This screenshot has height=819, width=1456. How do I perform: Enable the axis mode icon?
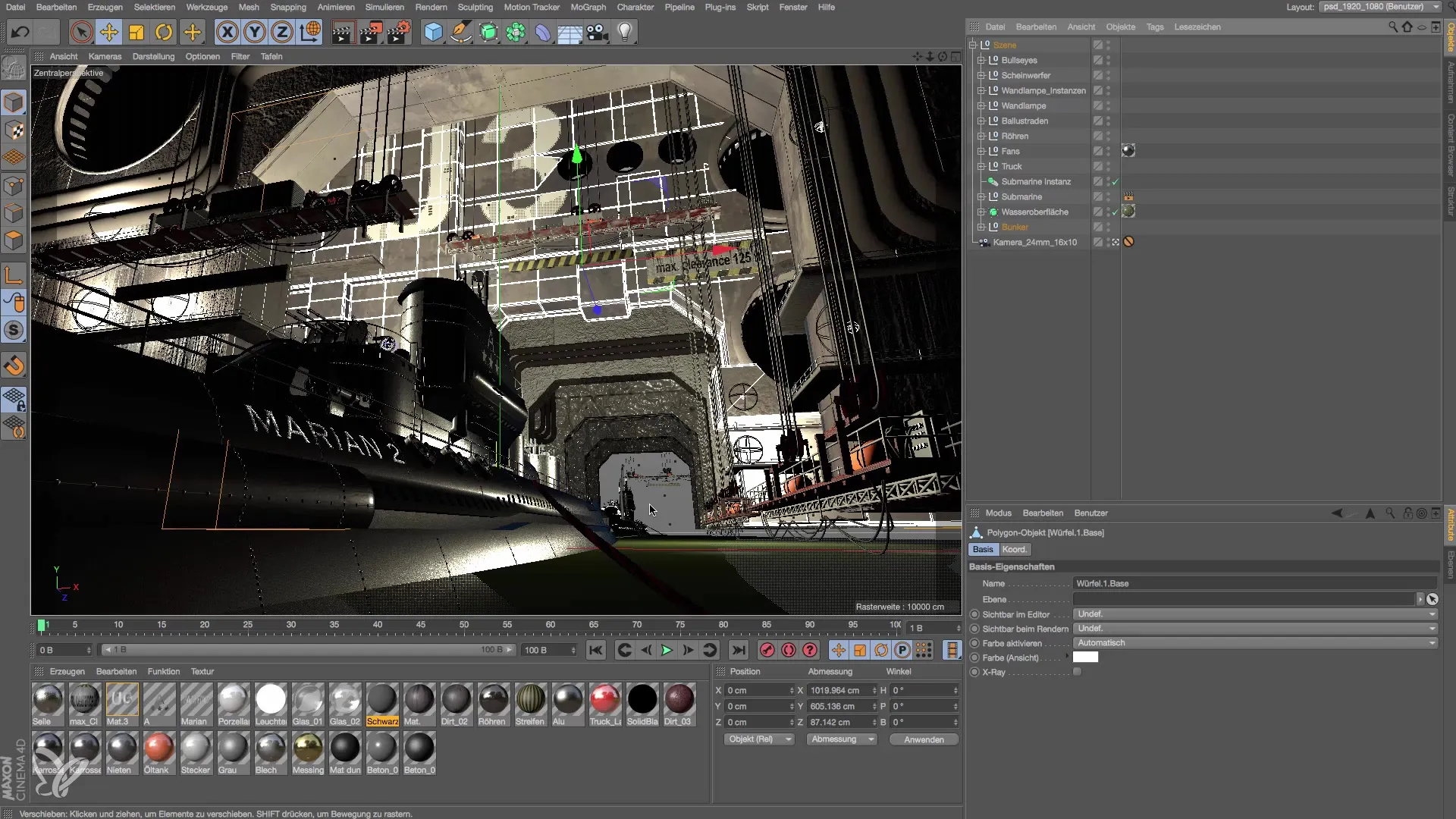(x=14, y=275)
